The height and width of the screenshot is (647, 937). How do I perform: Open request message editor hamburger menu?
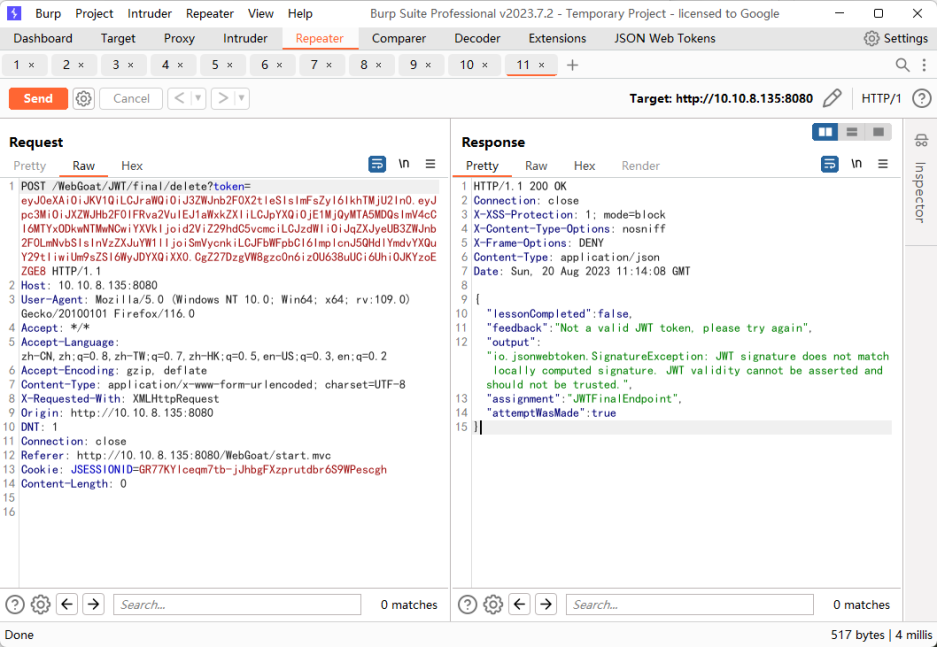click(430, 164)
